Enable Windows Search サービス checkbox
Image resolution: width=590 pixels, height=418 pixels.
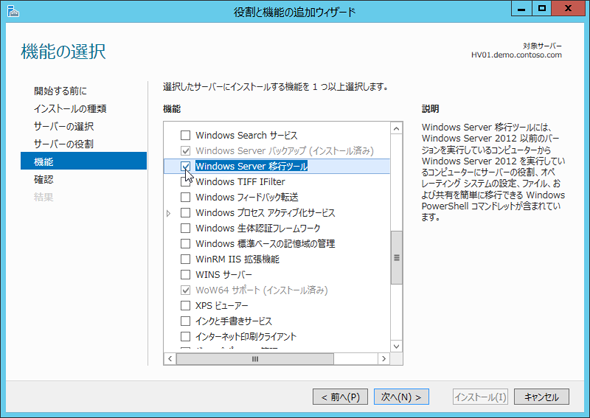[x=185, y=135]
